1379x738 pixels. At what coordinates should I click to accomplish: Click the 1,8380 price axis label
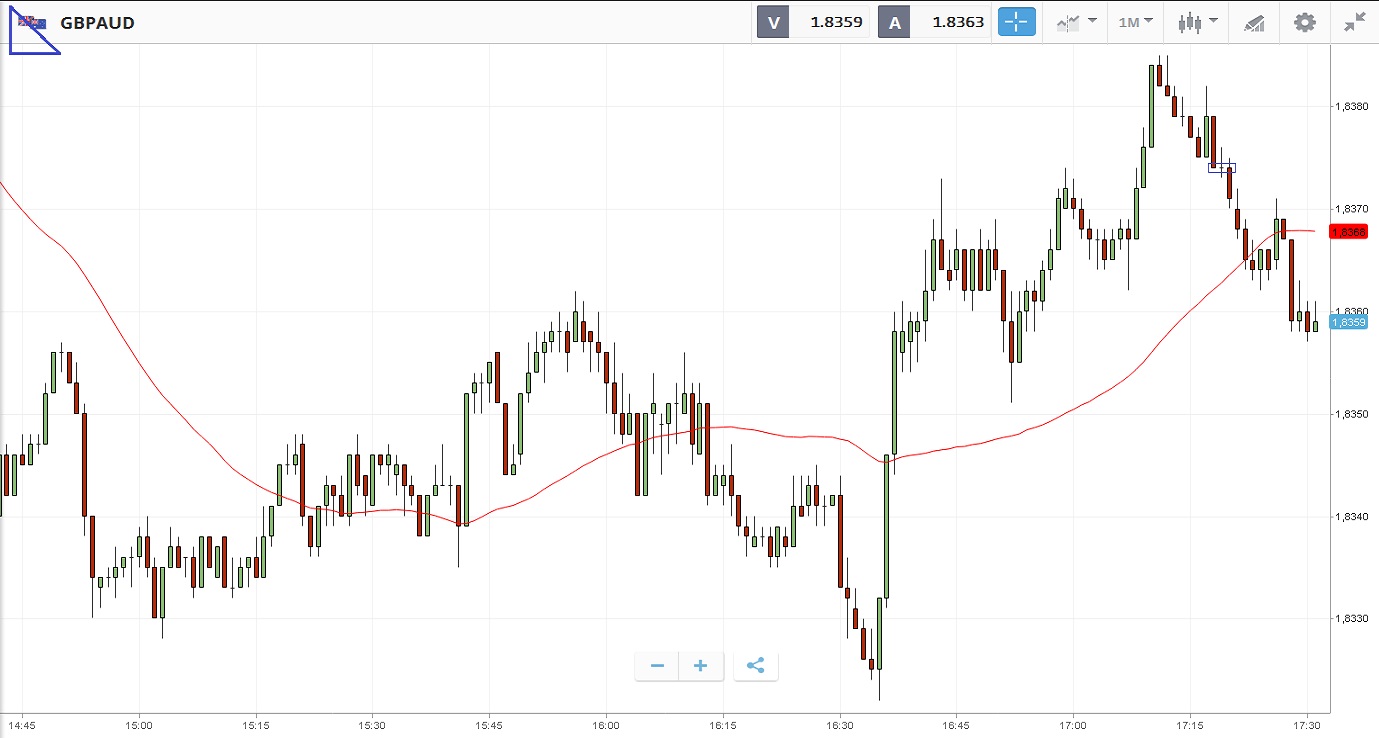1350,106
